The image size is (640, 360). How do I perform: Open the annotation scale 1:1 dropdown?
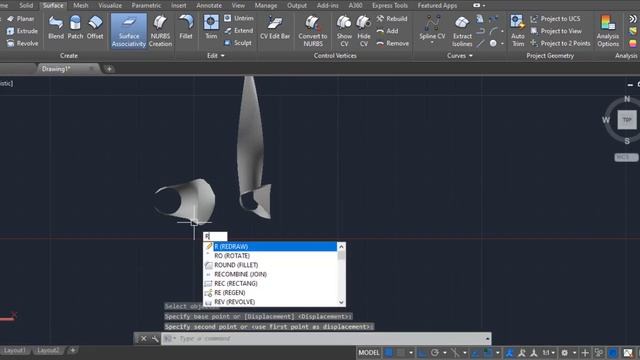tap(548, 353)
